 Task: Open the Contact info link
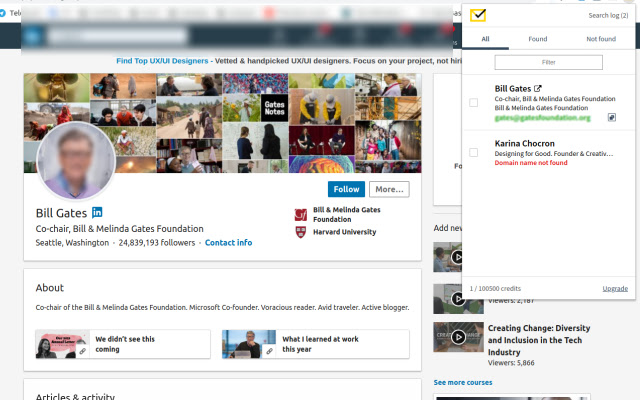tap(229, 242)
